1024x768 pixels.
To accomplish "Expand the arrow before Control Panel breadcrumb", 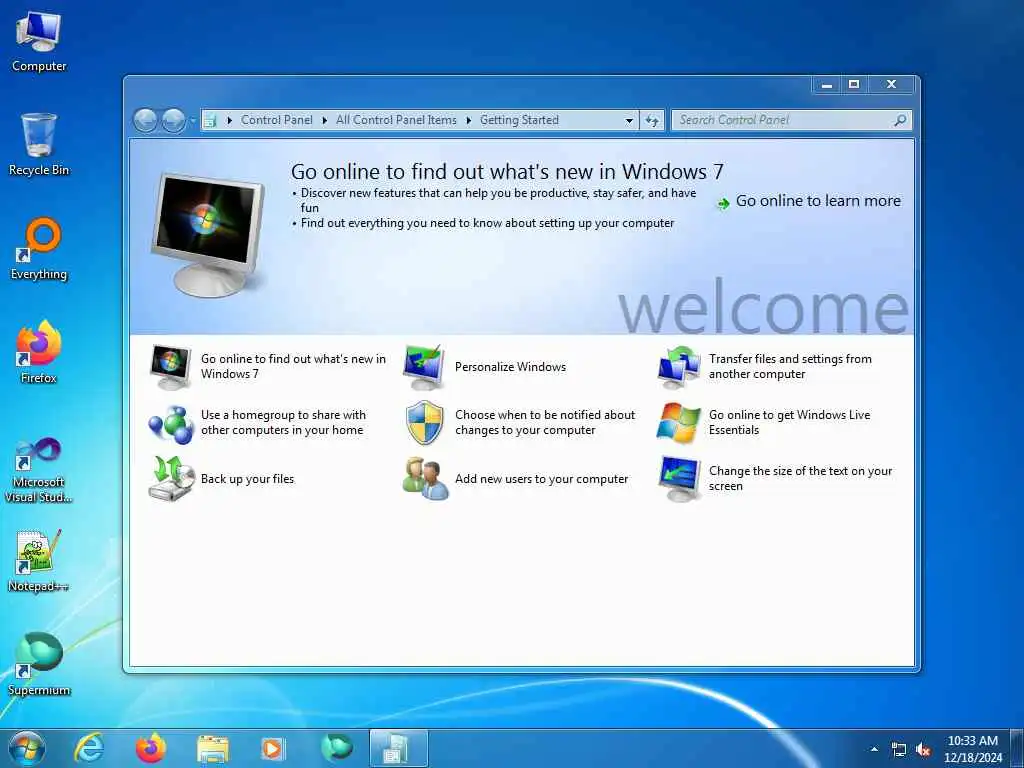I will click(229, 120).
